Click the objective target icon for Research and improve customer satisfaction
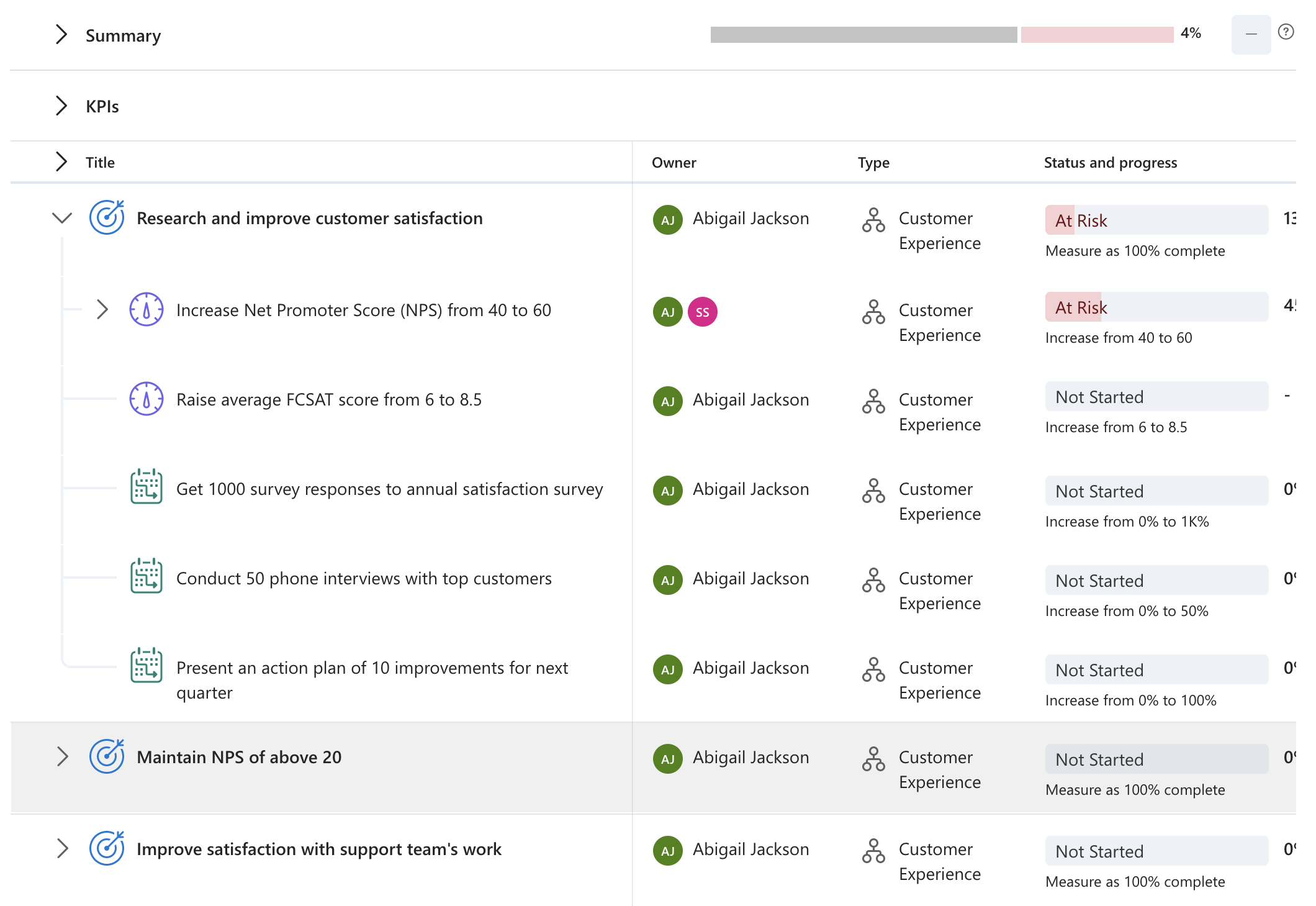Image resolution: width=1316 pixels, height=906 pixels. 107,217
